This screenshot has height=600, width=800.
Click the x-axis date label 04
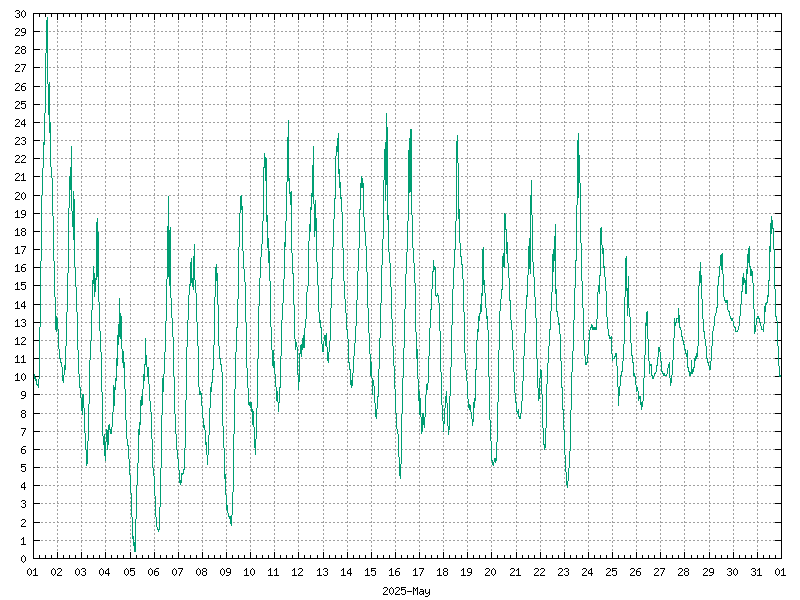(105, 572)
